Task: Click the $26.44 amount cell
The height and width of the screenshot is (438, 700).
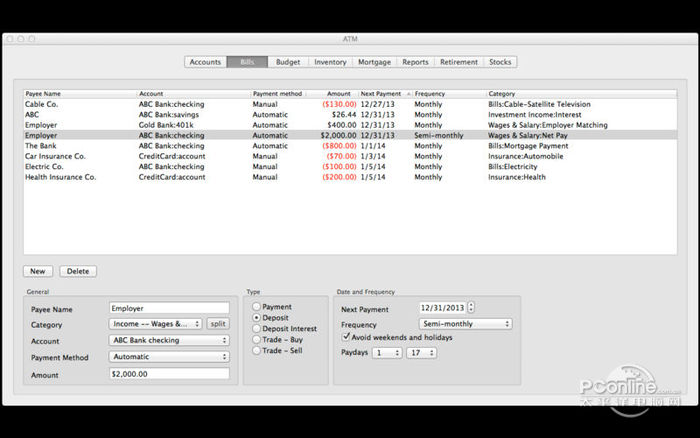Action: point(344,115)
